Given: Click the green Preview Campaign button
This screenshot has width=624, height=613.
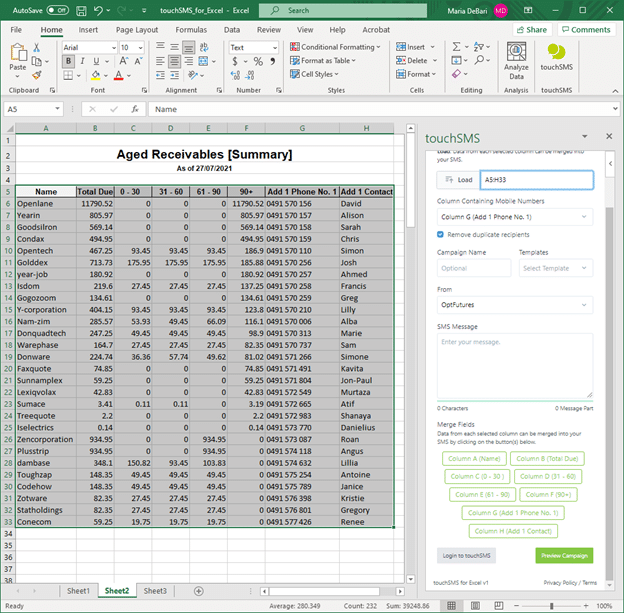Looking at the screenshot, I should [563, 555].
